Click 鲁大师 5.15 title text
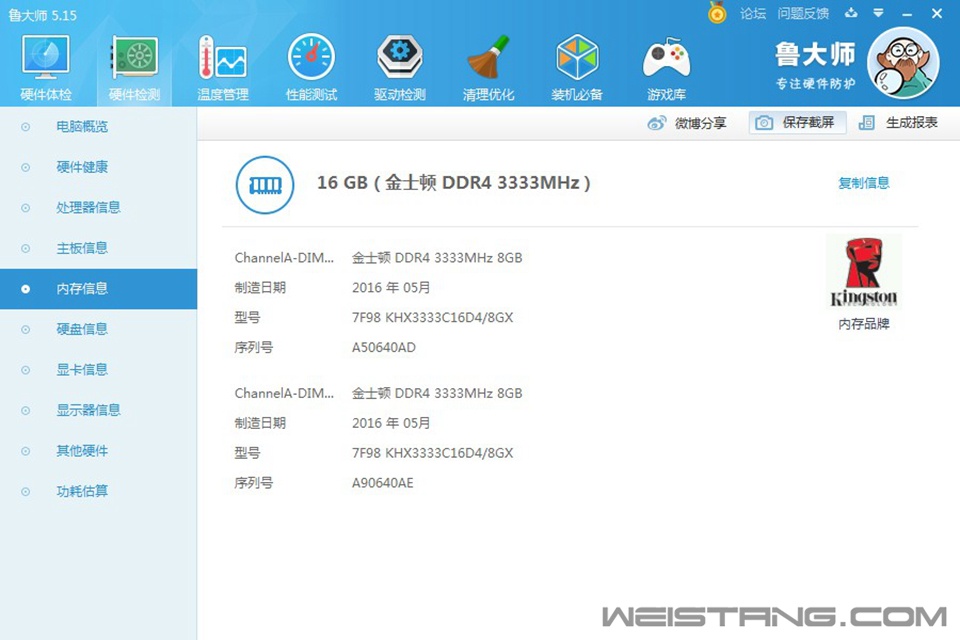 [x=42, y=15]
